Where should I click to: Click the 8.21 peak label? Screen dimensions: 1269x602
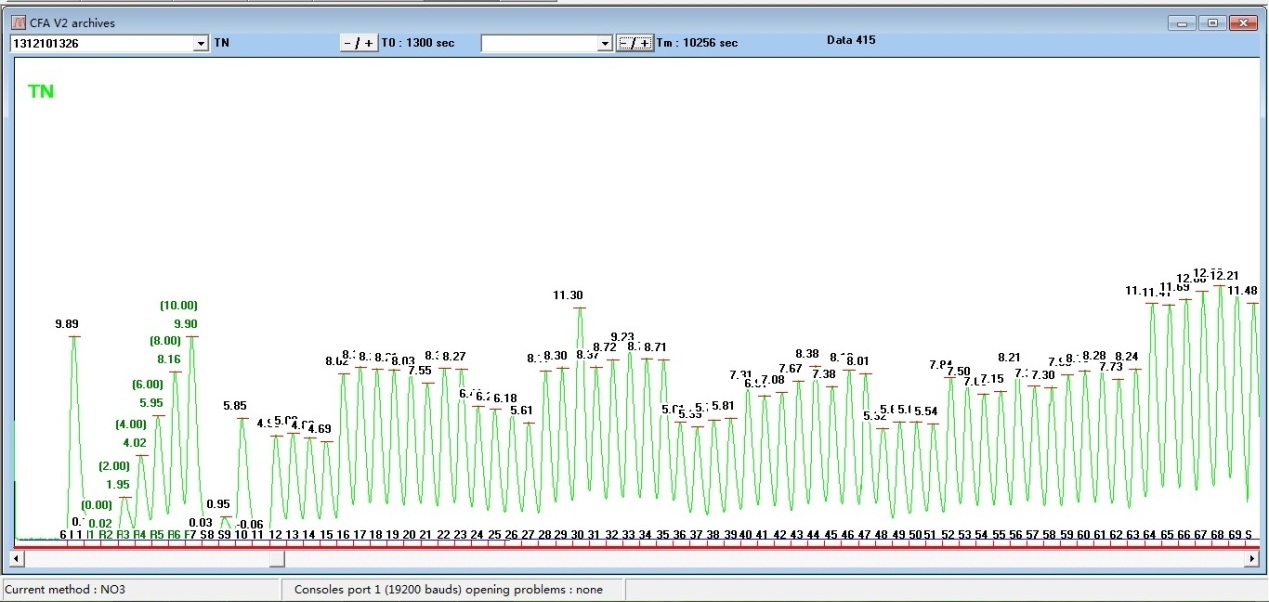point(1010,358)
